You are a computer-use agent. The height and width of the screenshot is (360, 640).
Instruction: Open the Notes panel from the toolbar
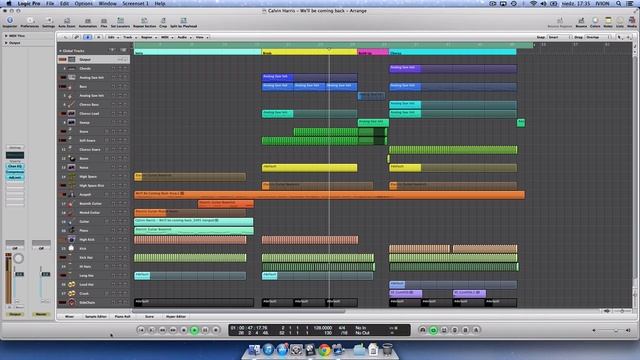click(x=608, y=22)
